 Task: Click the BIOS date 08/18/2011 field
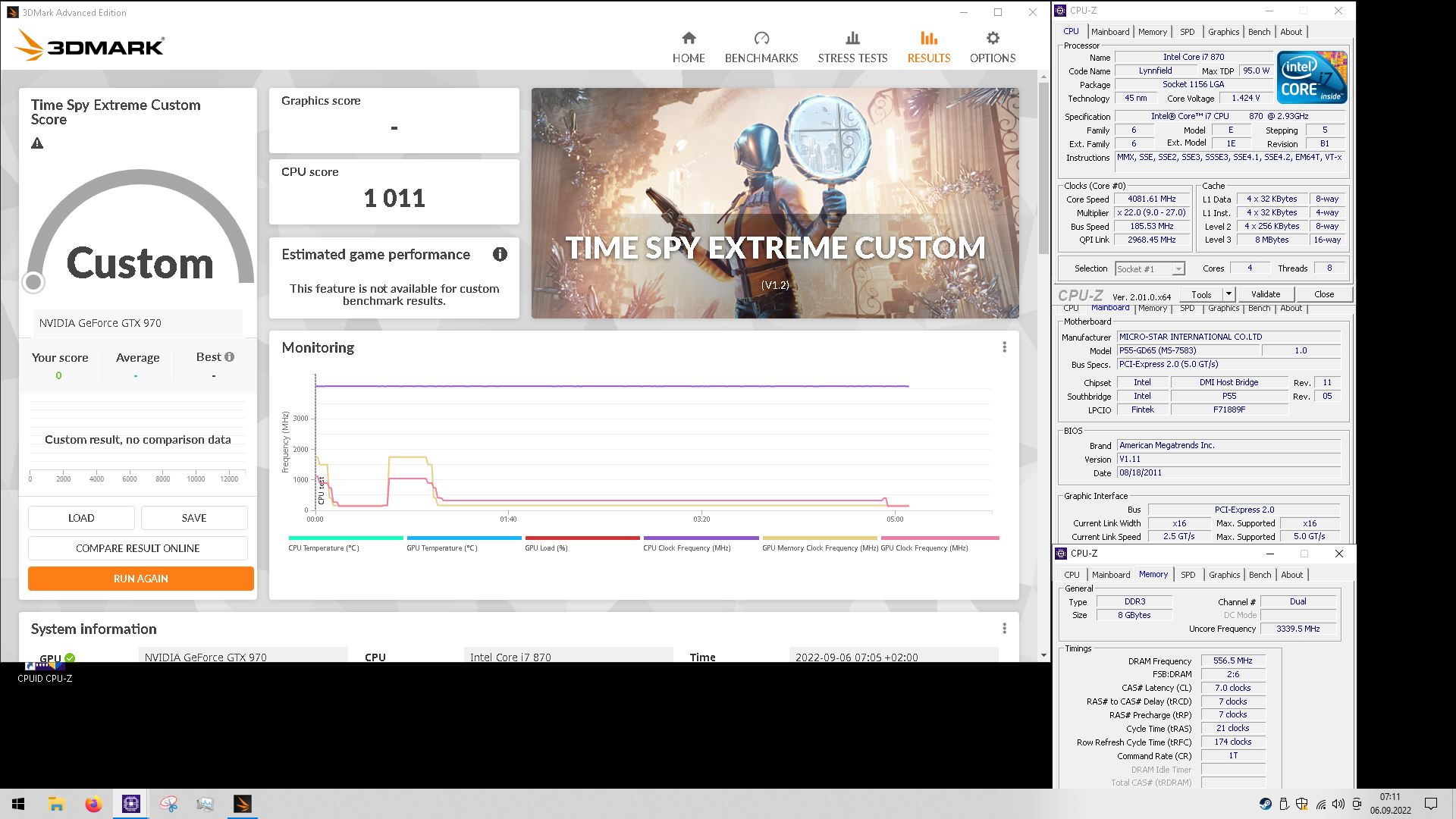[1228, 472]
